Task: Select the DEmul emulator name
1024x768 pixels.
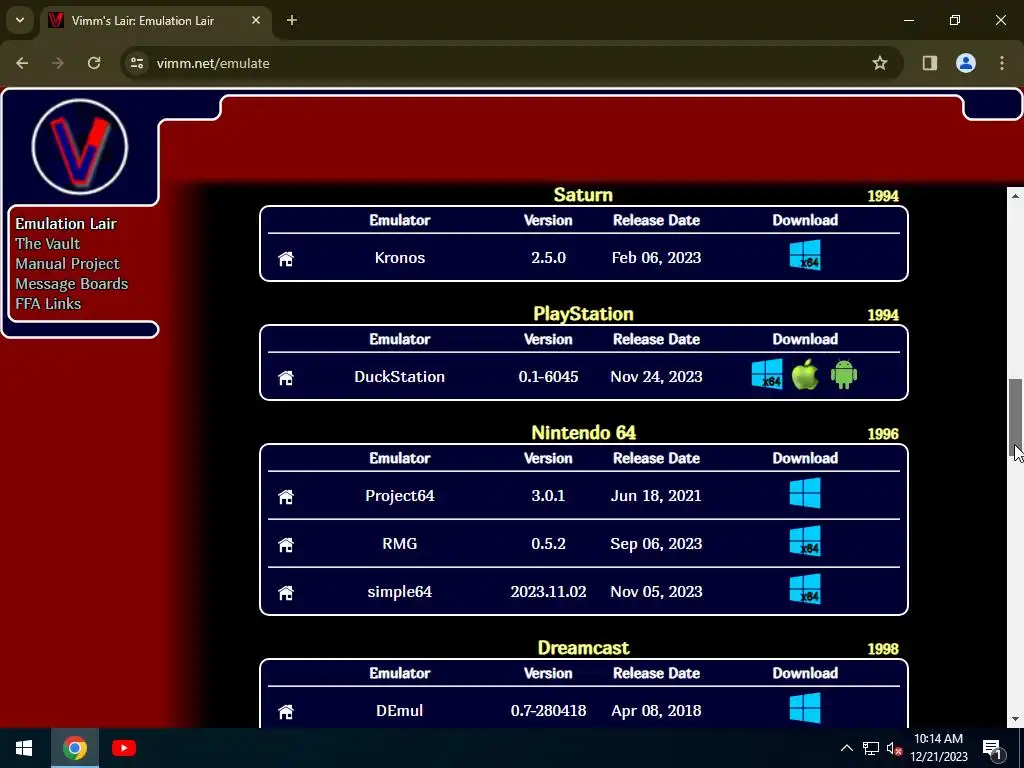Action: pyautogui.click(x=400, y=711)
